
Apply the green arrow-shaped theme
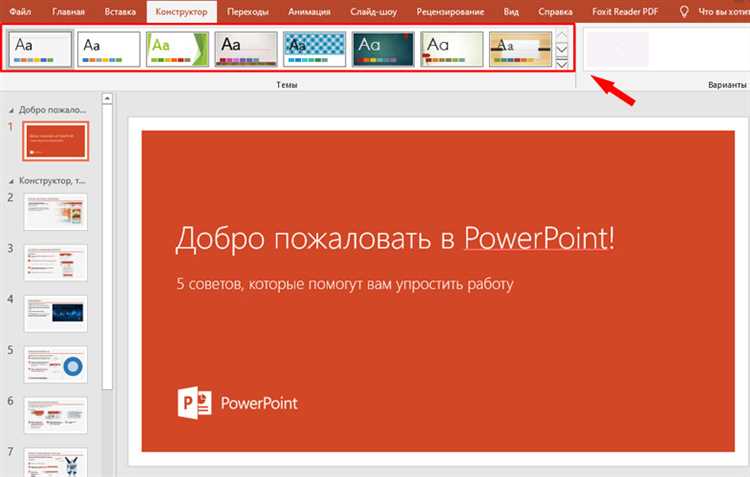[x=177, y=49]
